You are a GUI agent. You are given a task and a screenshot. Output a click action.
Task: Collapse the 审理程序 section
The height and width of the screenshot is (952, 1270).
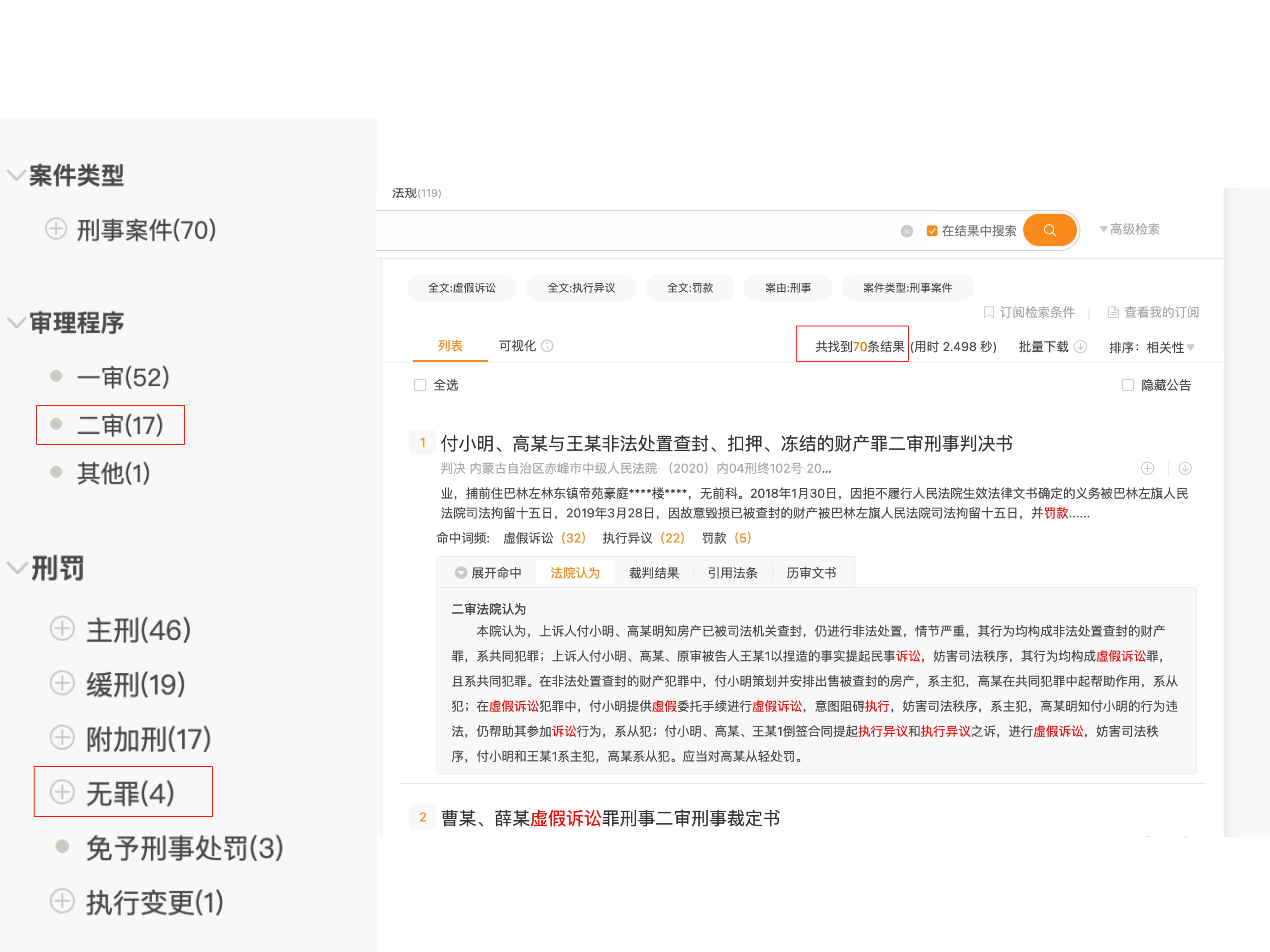(x=16, y=323)
